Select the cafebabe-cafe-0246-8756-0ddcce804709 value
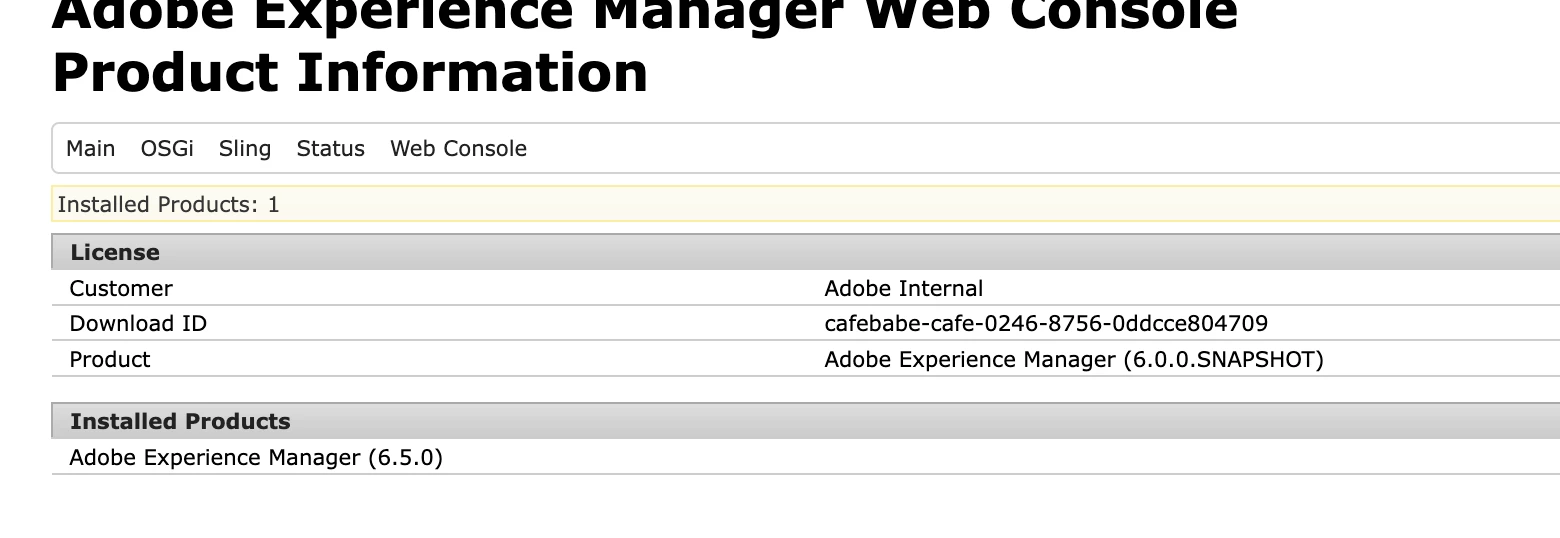 (1046, 324)
